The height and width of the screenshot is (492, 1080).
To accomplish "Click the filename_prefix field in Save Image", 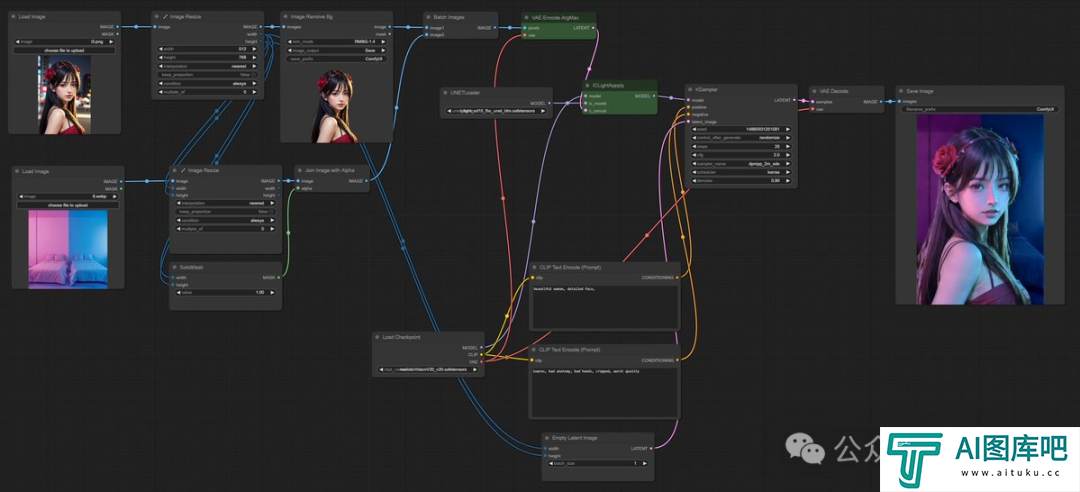I will (x=979, y=109).
